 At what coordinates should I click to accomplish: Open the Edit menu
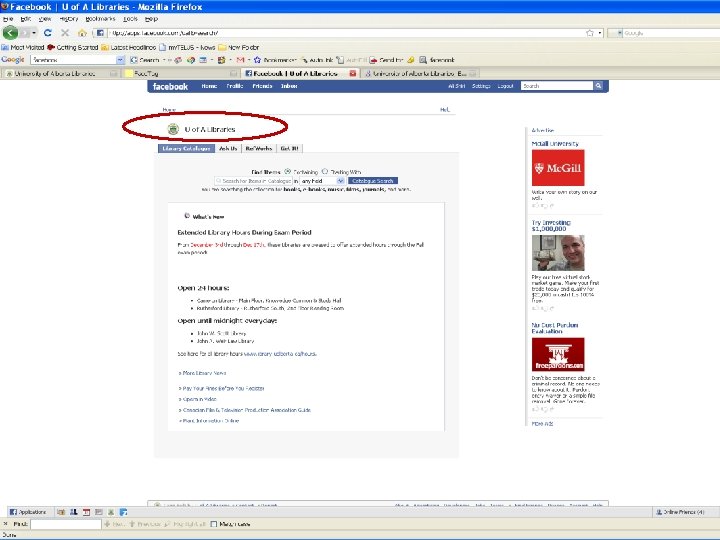click(x=26, y=19)
